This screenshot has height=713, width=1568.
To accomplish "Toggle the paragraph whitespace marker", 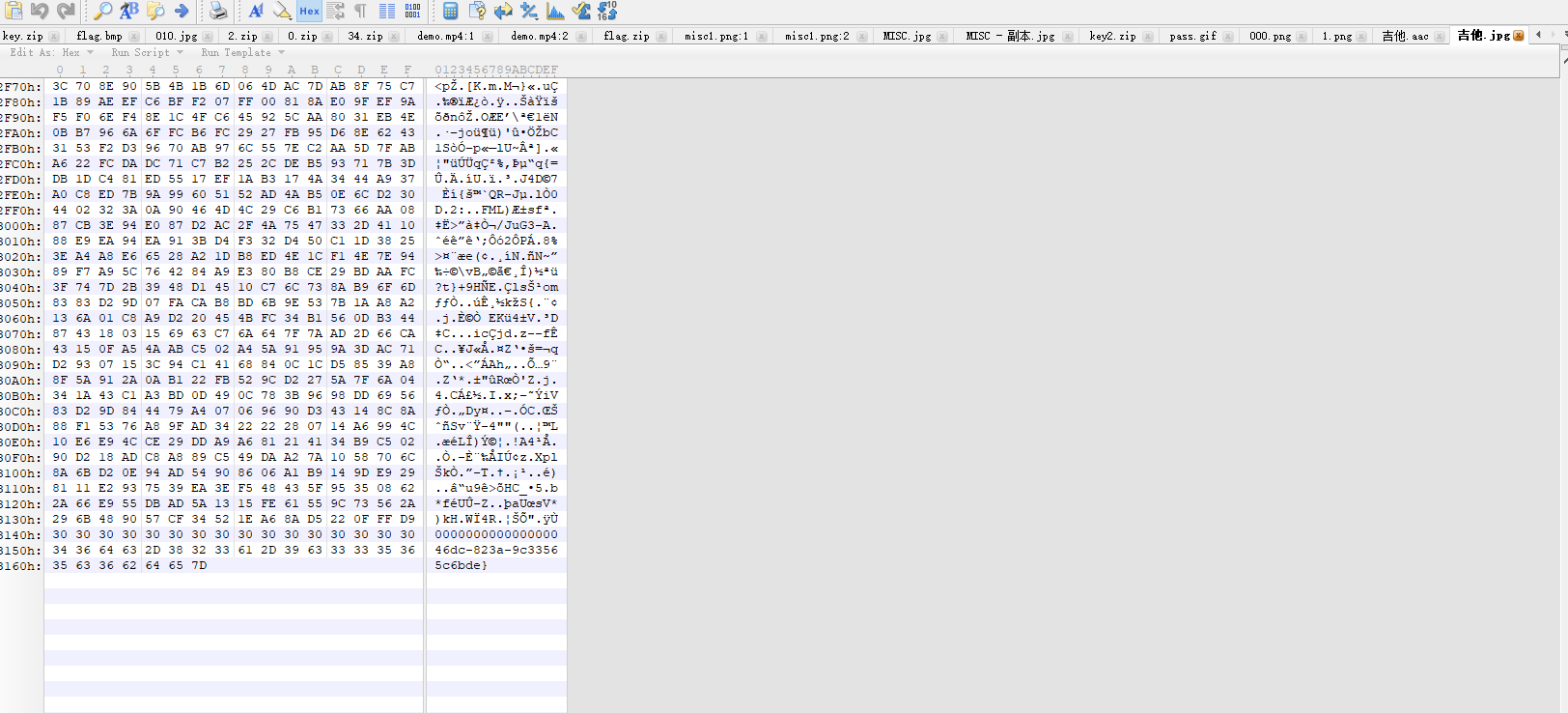I will [x=360, y=11].
